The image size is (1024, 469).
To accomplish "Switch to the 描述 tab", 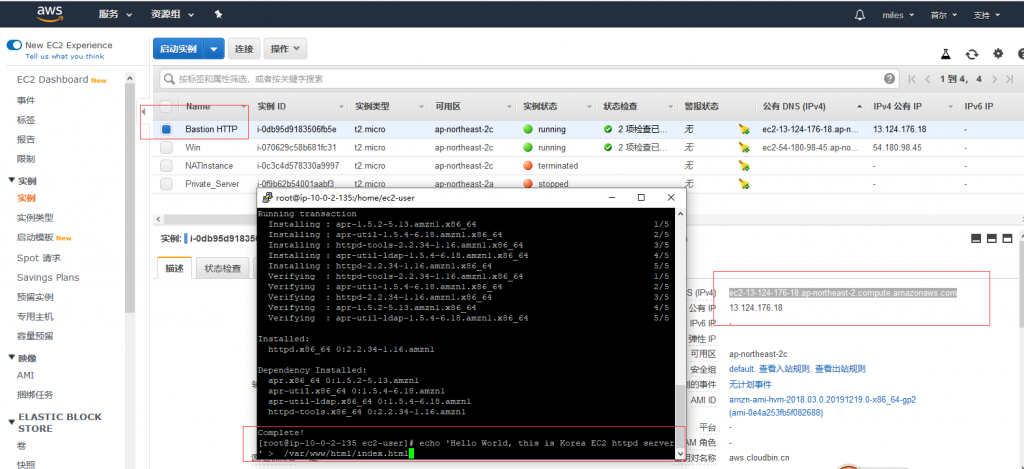I will pos(174,268).
